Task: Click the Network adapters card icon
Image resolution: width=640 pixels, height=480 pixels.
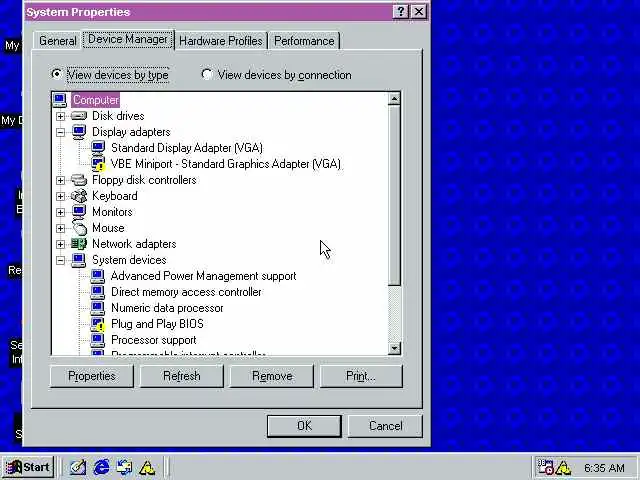Action: point(79,244)
